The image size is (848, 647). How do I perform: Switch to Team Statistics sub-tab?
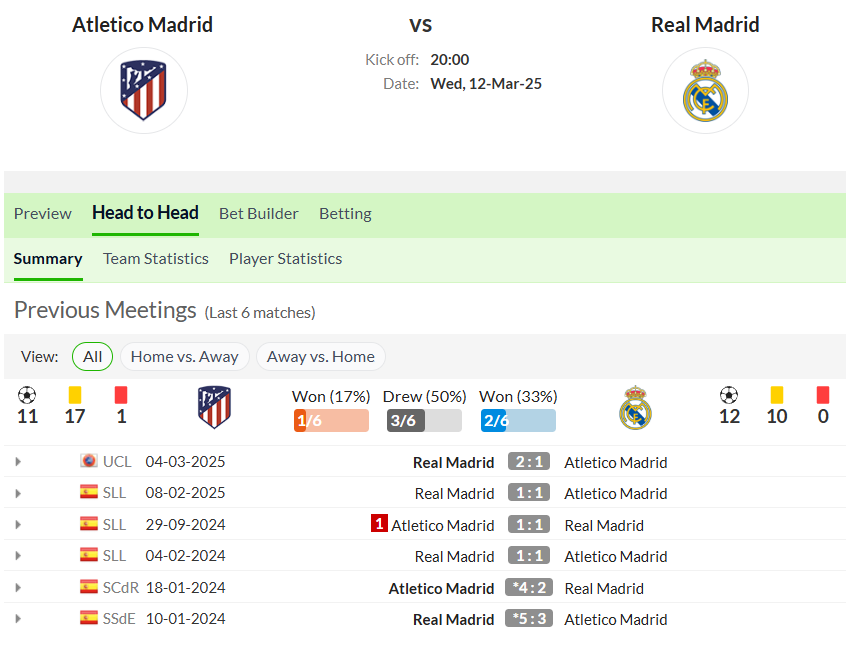pyautogui.click(x=156, y=259)
